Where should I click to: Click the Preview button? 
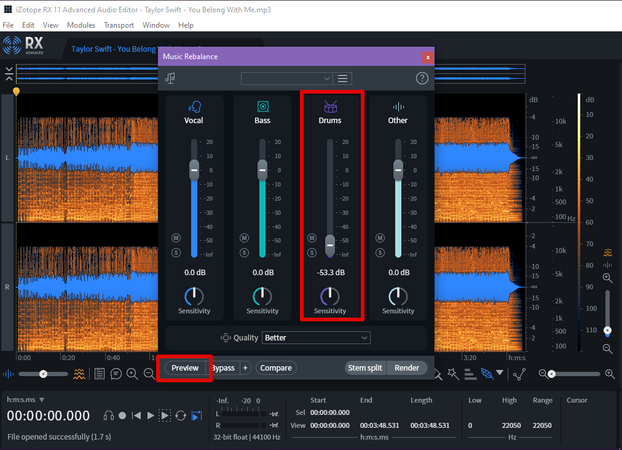pyautogui.click(x=185, y=368)
